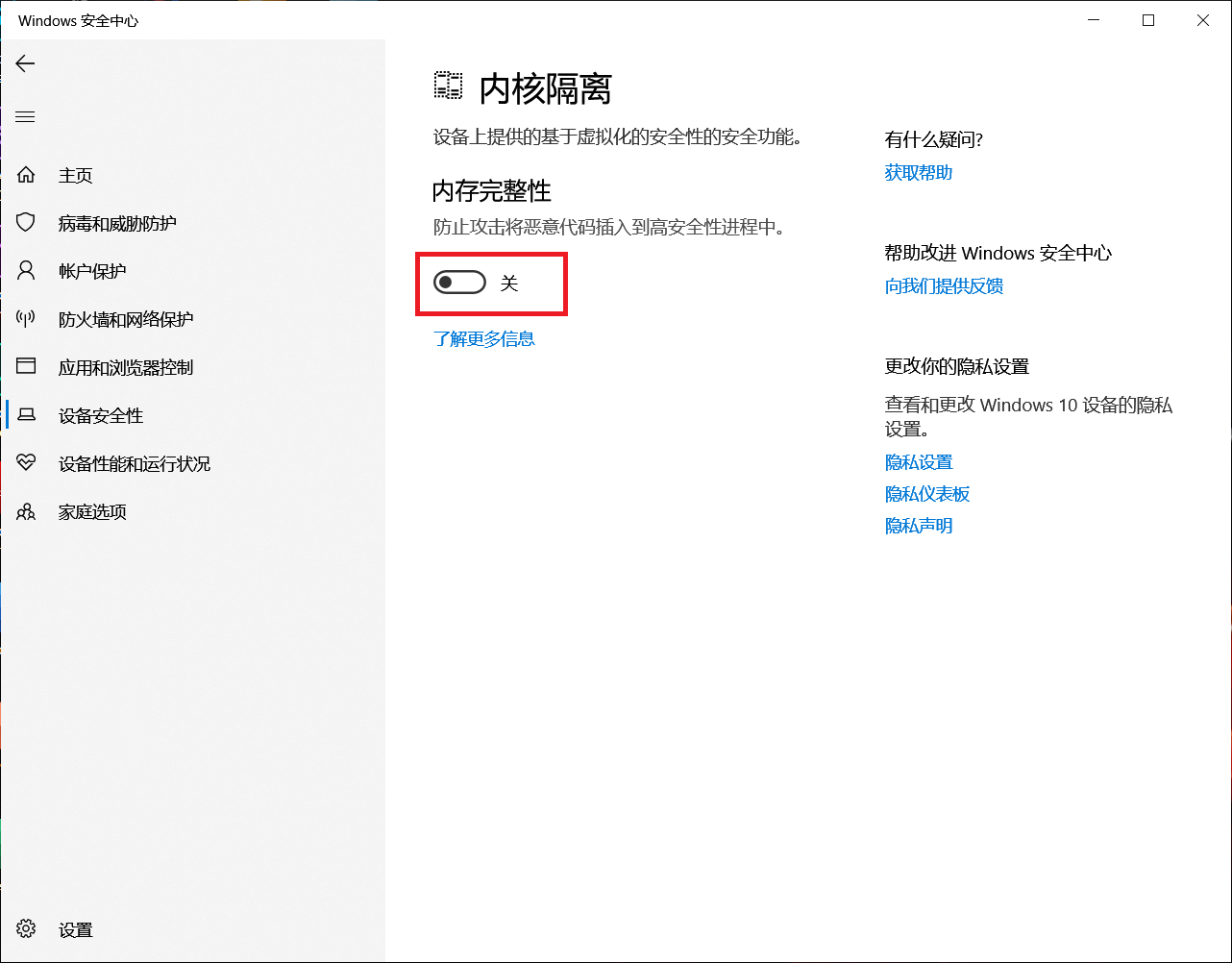
Task: Open the 隐私设置 link
Action: [x=918, y=462]
